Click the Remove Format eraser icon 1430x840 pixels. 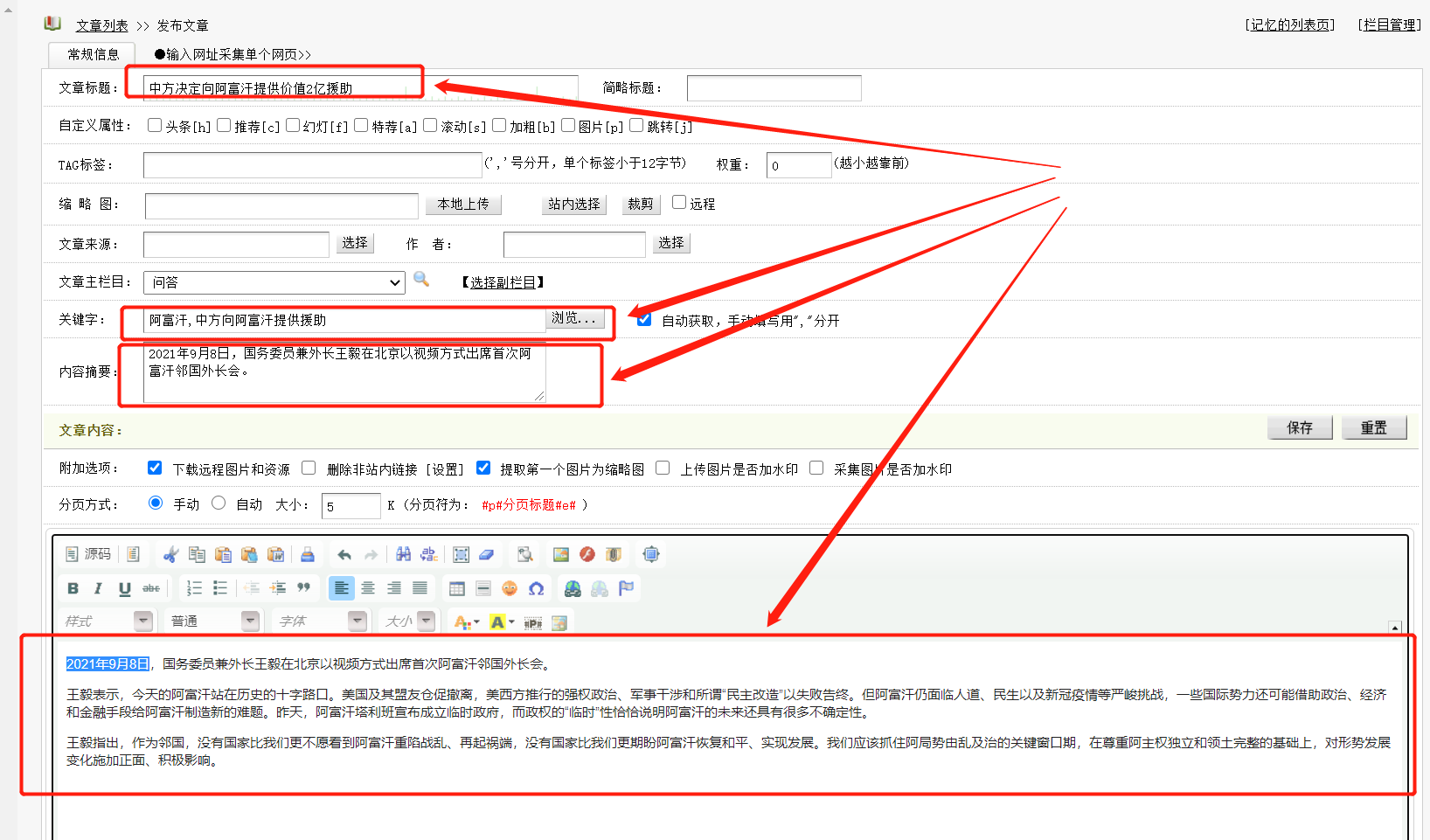tap(487, 554)
